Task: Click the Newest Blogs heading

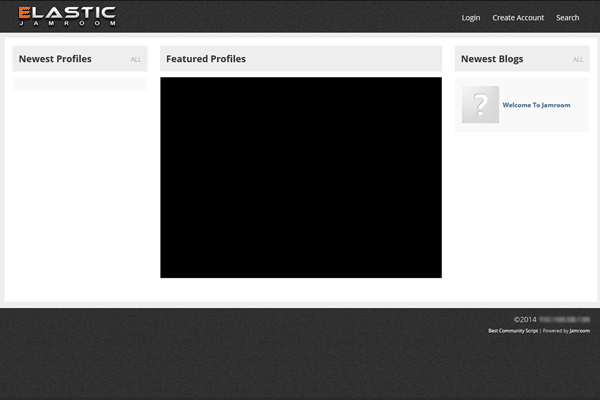Action: [492, 59]
